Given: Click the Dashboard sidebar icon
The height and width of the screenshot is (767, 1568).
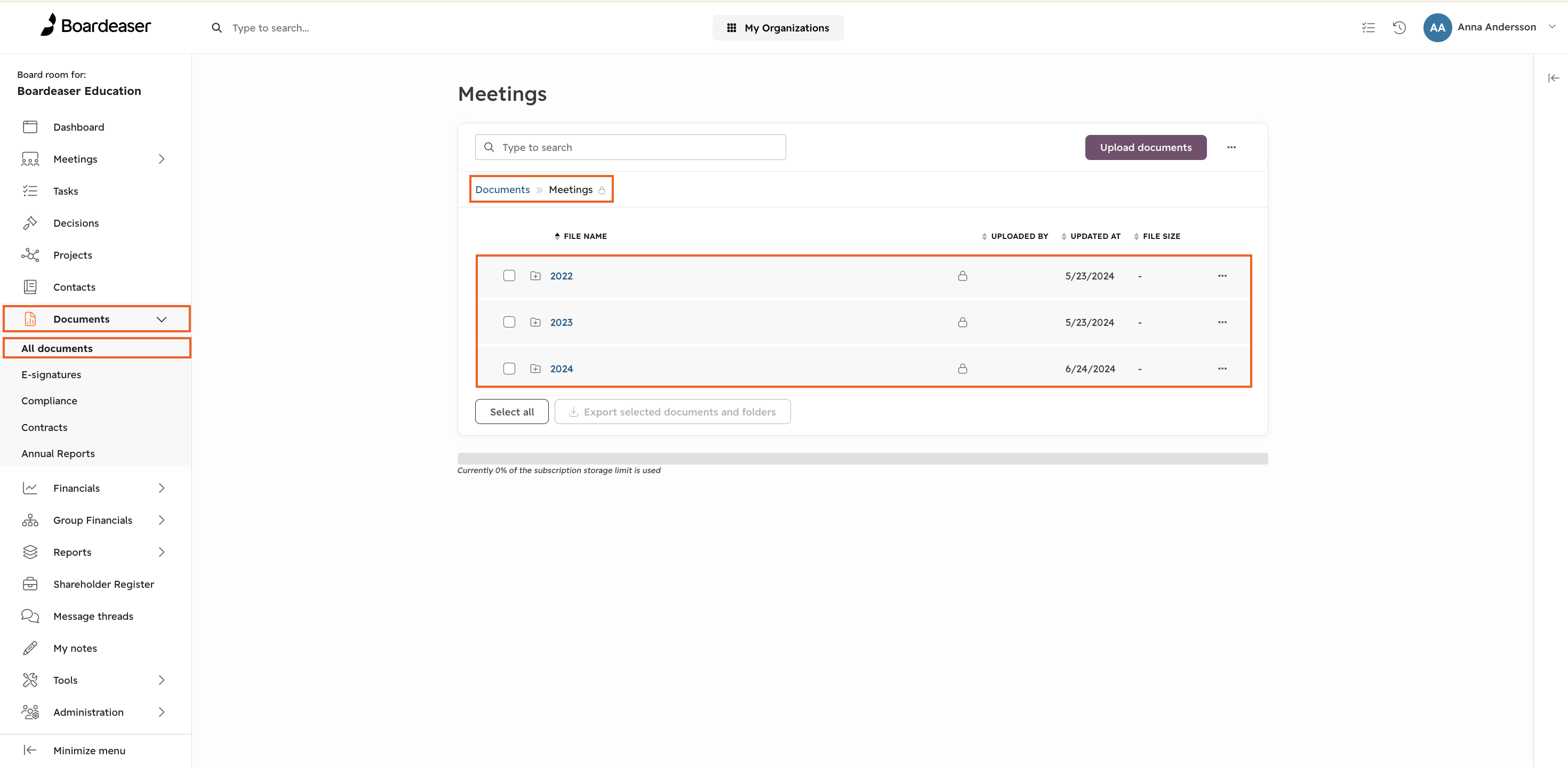Looking at the screenshot, I should tap(30, 126).
